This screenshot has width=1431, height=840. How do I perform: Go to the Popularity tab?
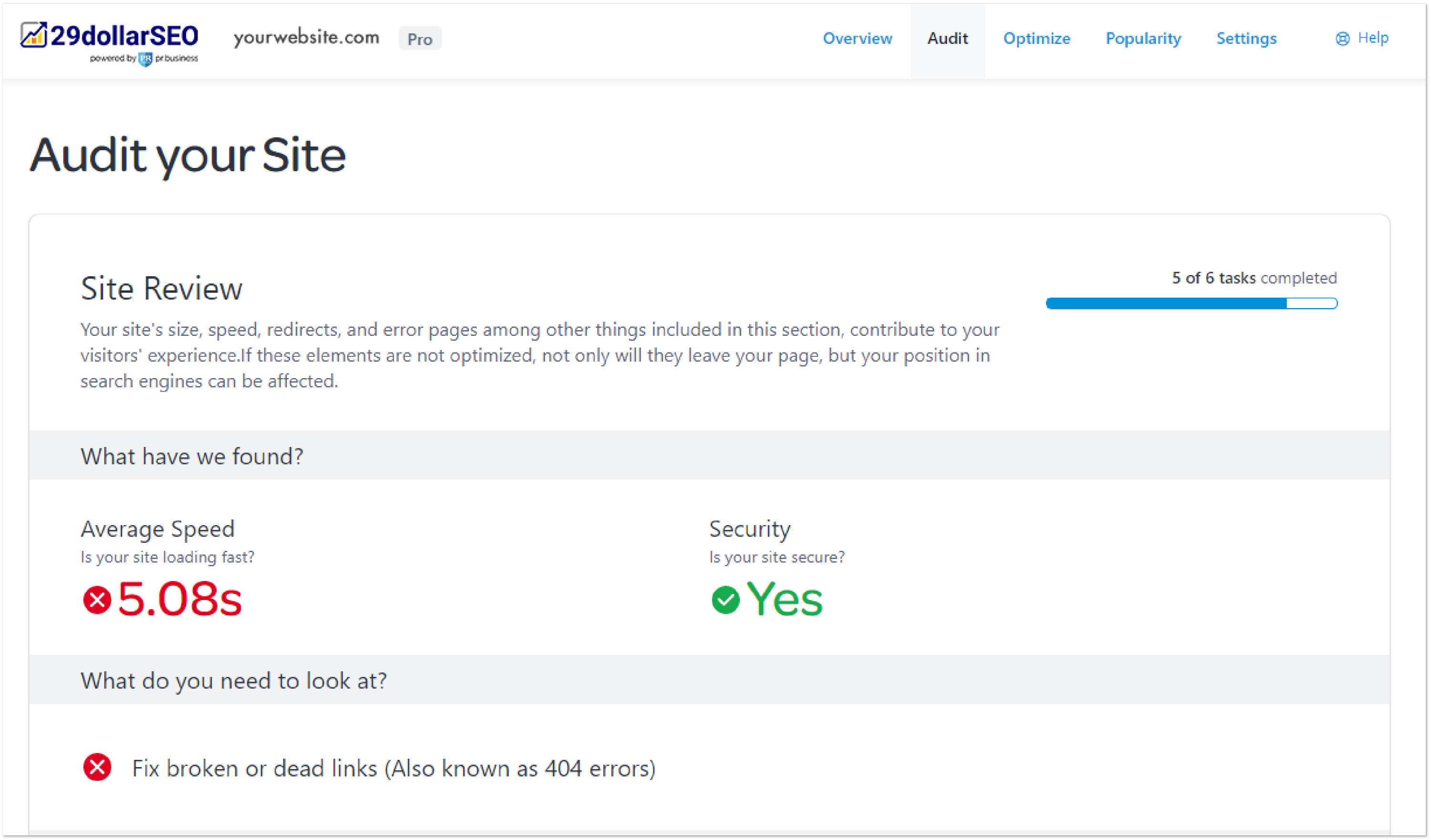coord(1143,39)
